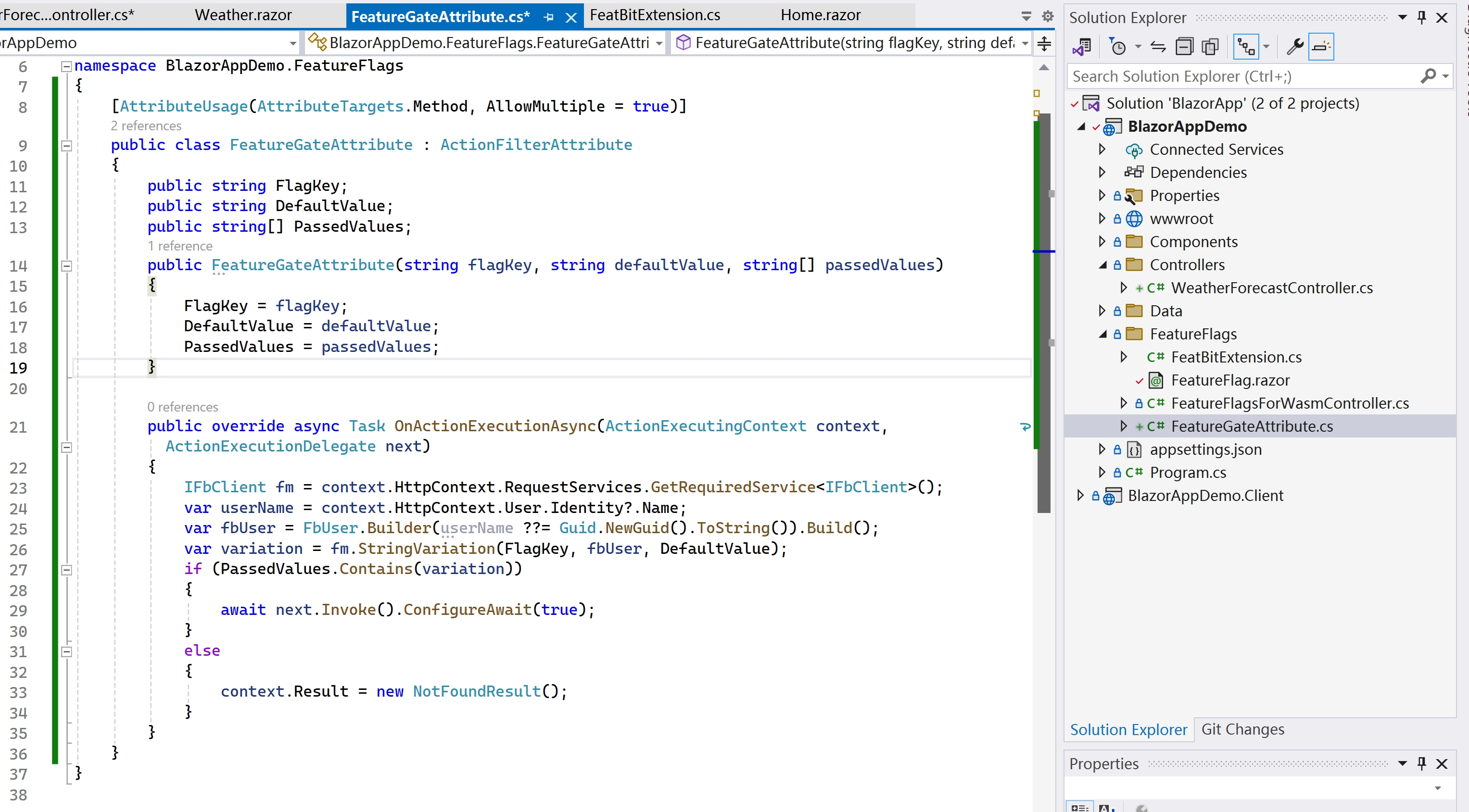Click the '0 references' CodeLens link
1469x812 pixels.
coord(182,407)
